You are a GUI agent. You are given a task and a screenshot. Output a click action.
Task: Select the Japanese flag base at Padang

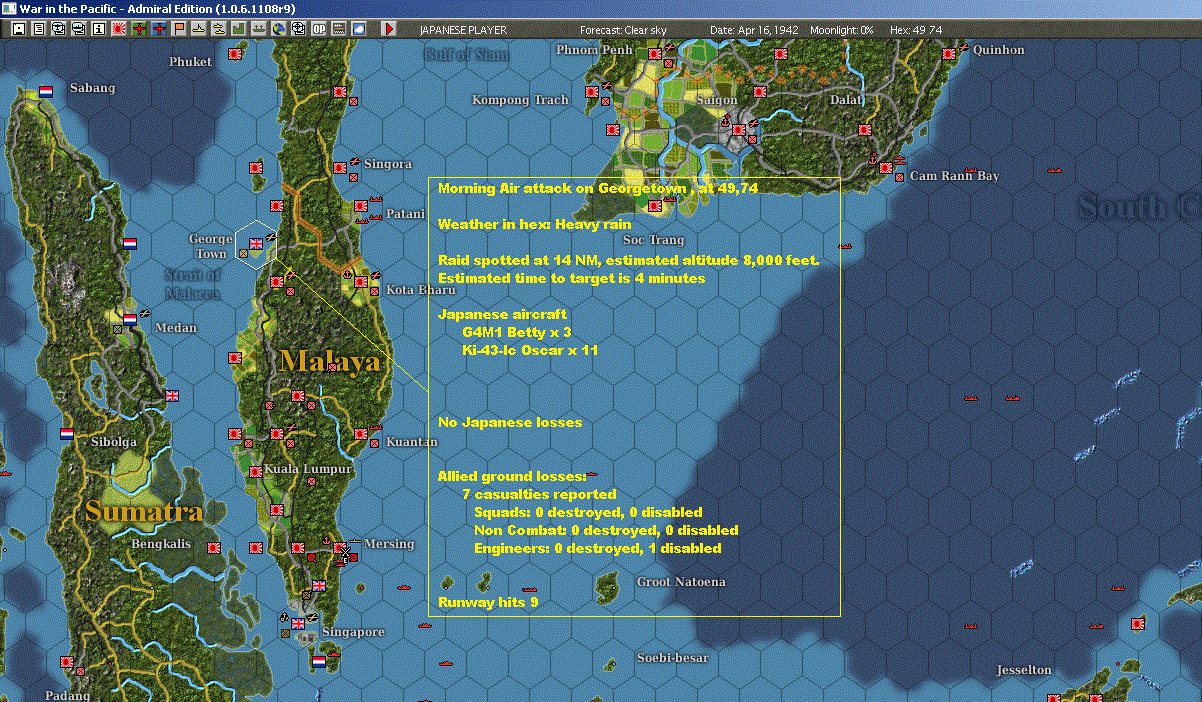tap(67, 662)
